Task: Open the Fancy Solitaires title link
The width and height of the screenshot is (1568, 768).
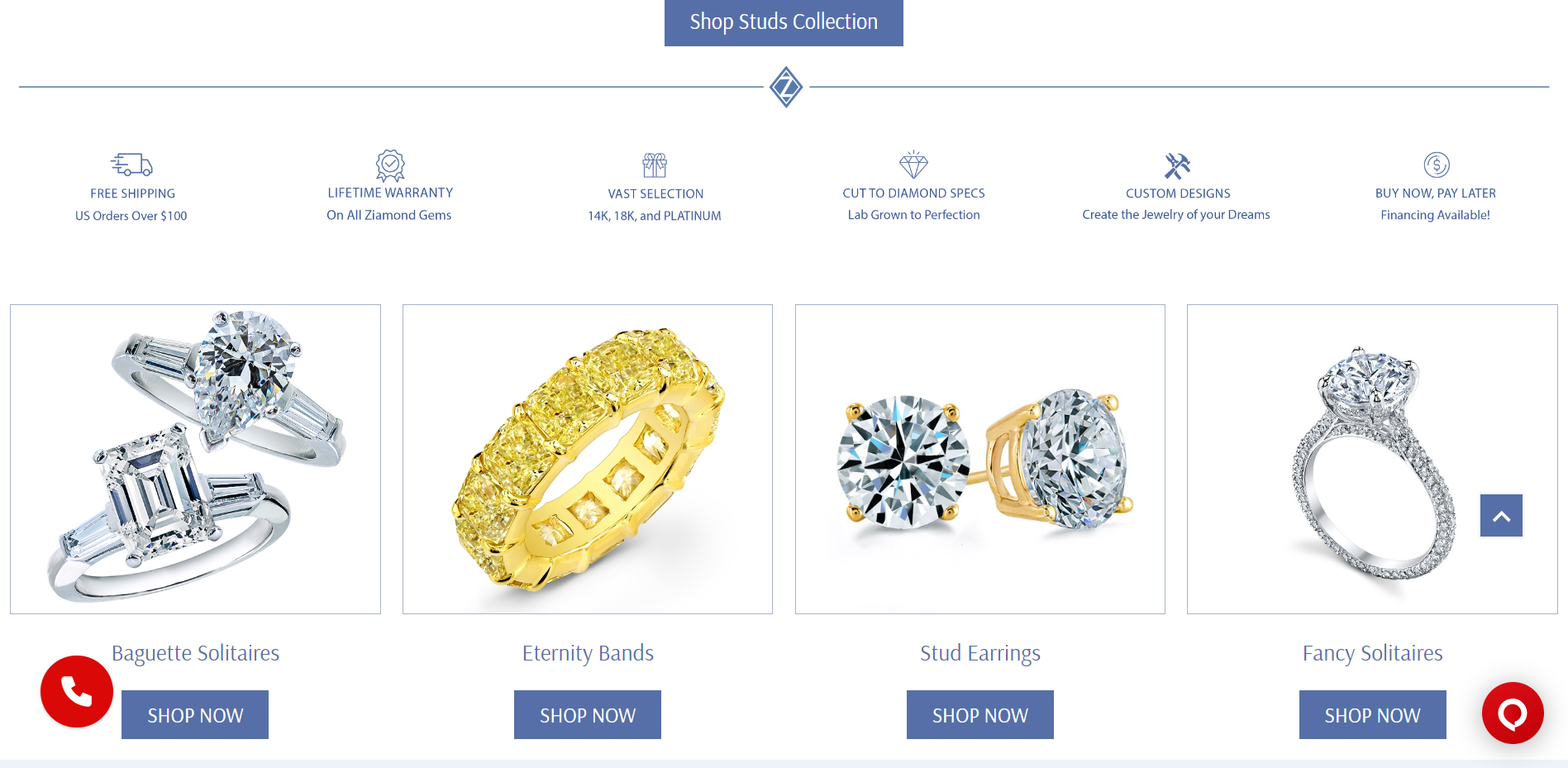Action: click(x=1372, y=653)
